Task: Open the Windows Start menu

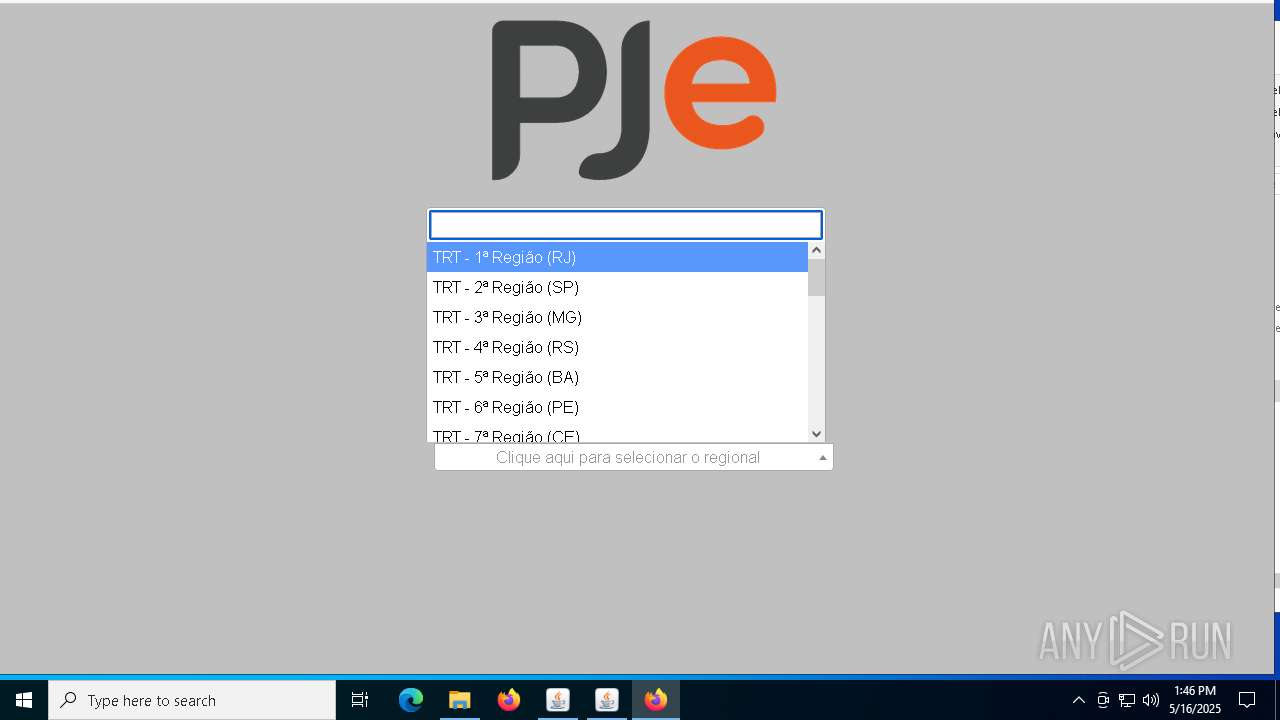Action: 24,700
